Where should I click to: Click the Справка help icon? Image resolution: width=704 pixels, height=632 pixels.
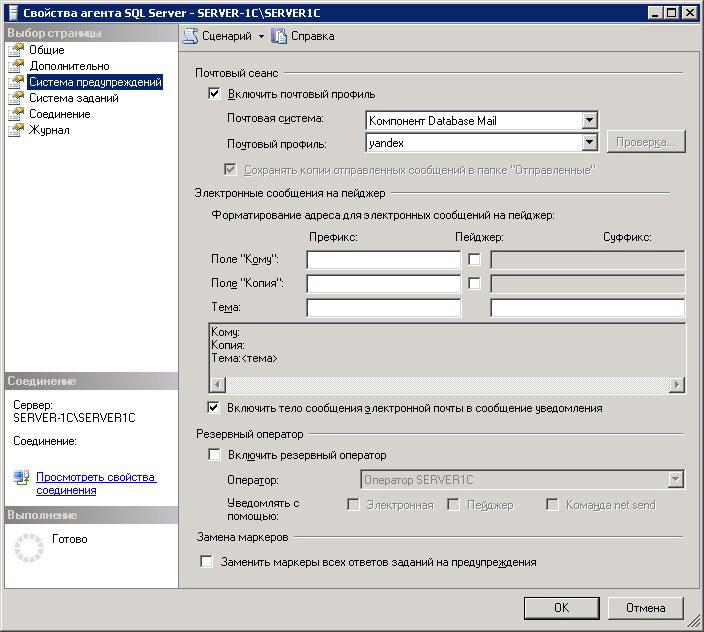(279, 36)
